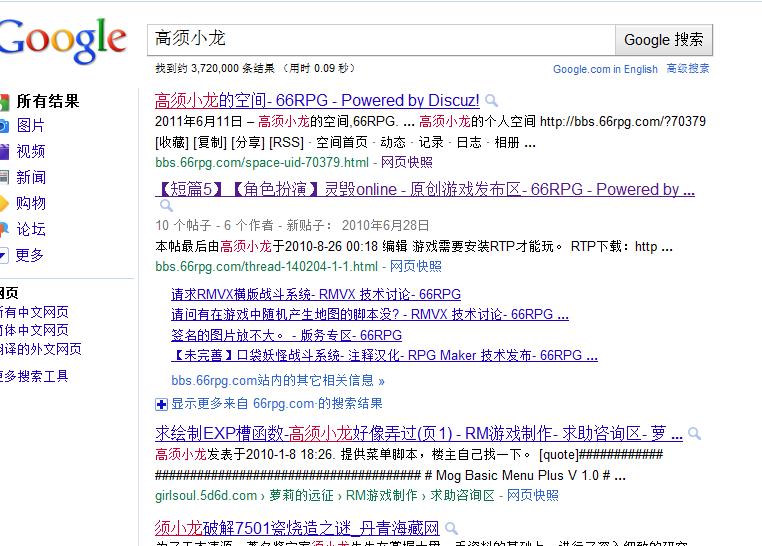Select 新闻 news filter
The width and height of the screenshot is (762, 546).
tap(31, 177)
